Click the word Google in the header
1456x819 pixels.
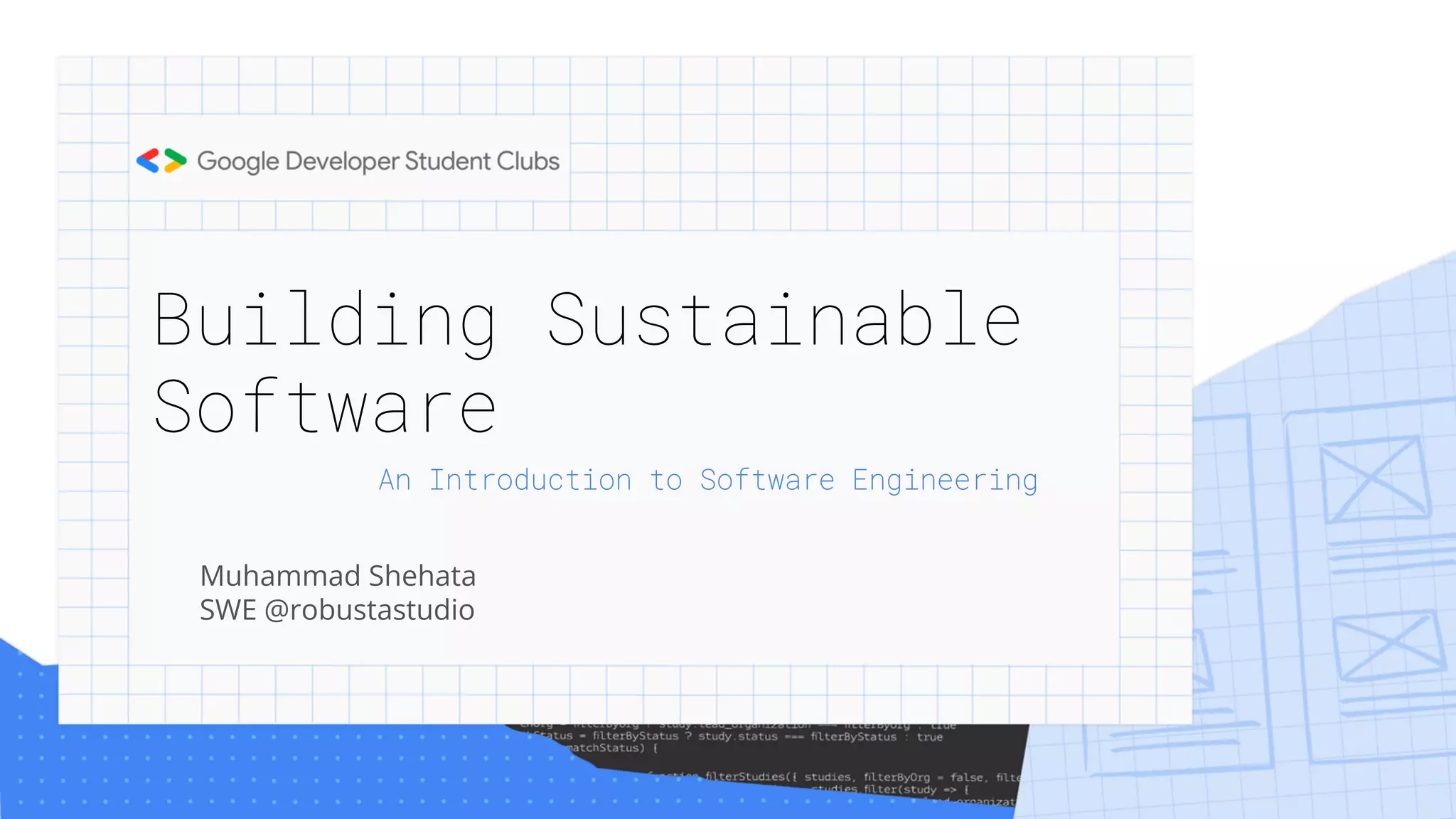coord(237,162)
